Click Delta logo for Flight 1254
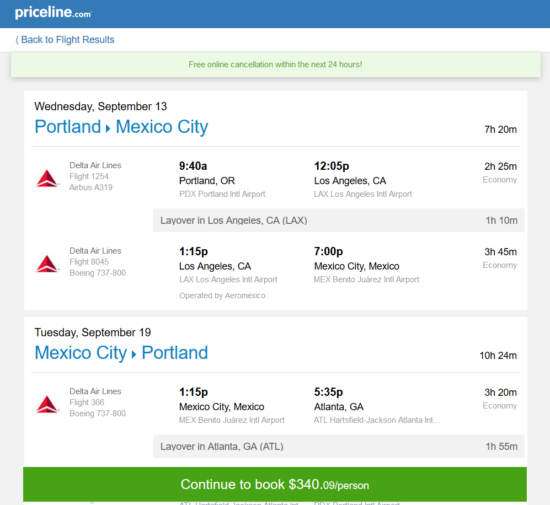Screen dimensions: 550x505 click(x=47, y=178)
